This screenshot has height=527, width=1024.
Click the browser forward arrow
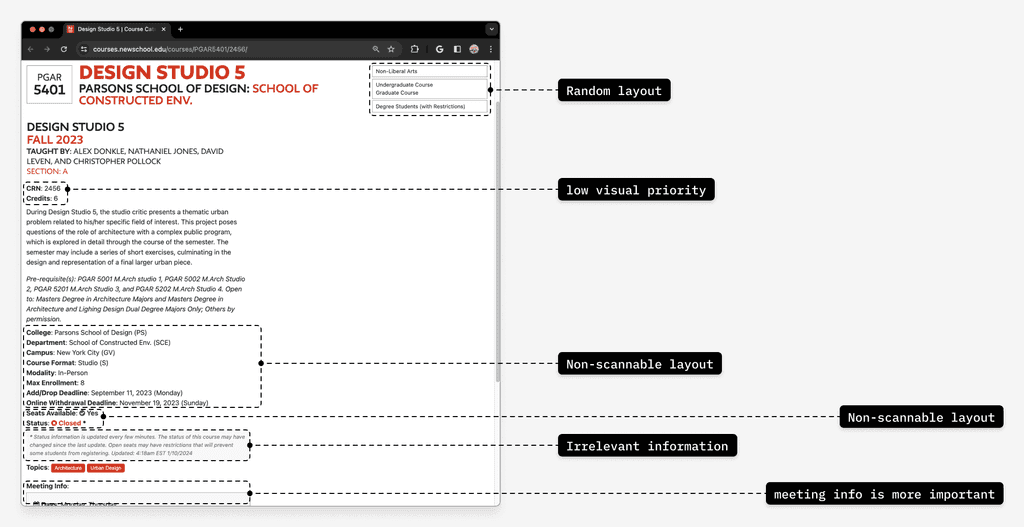pyautogui.click(x=47, y=49)
